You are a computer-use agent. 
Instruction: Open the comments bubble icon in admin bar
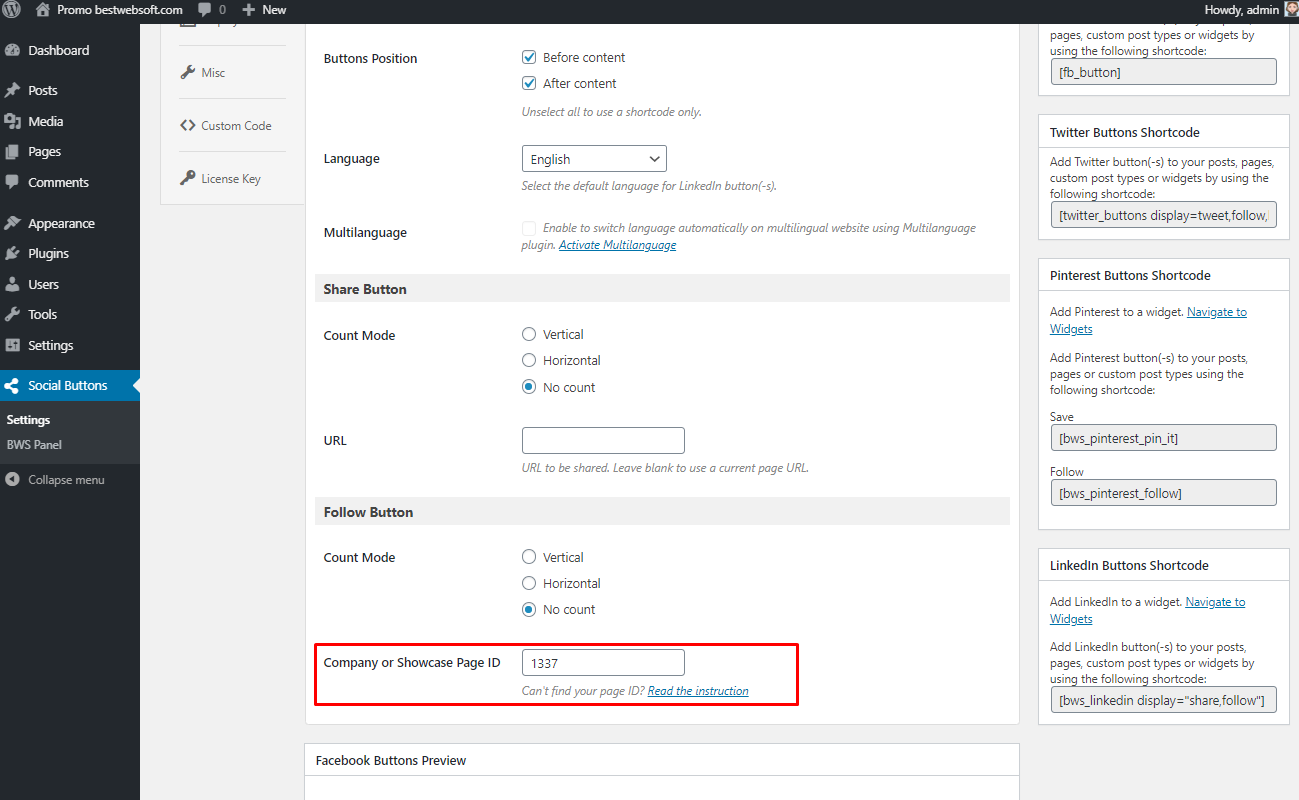tap(205, 10)
